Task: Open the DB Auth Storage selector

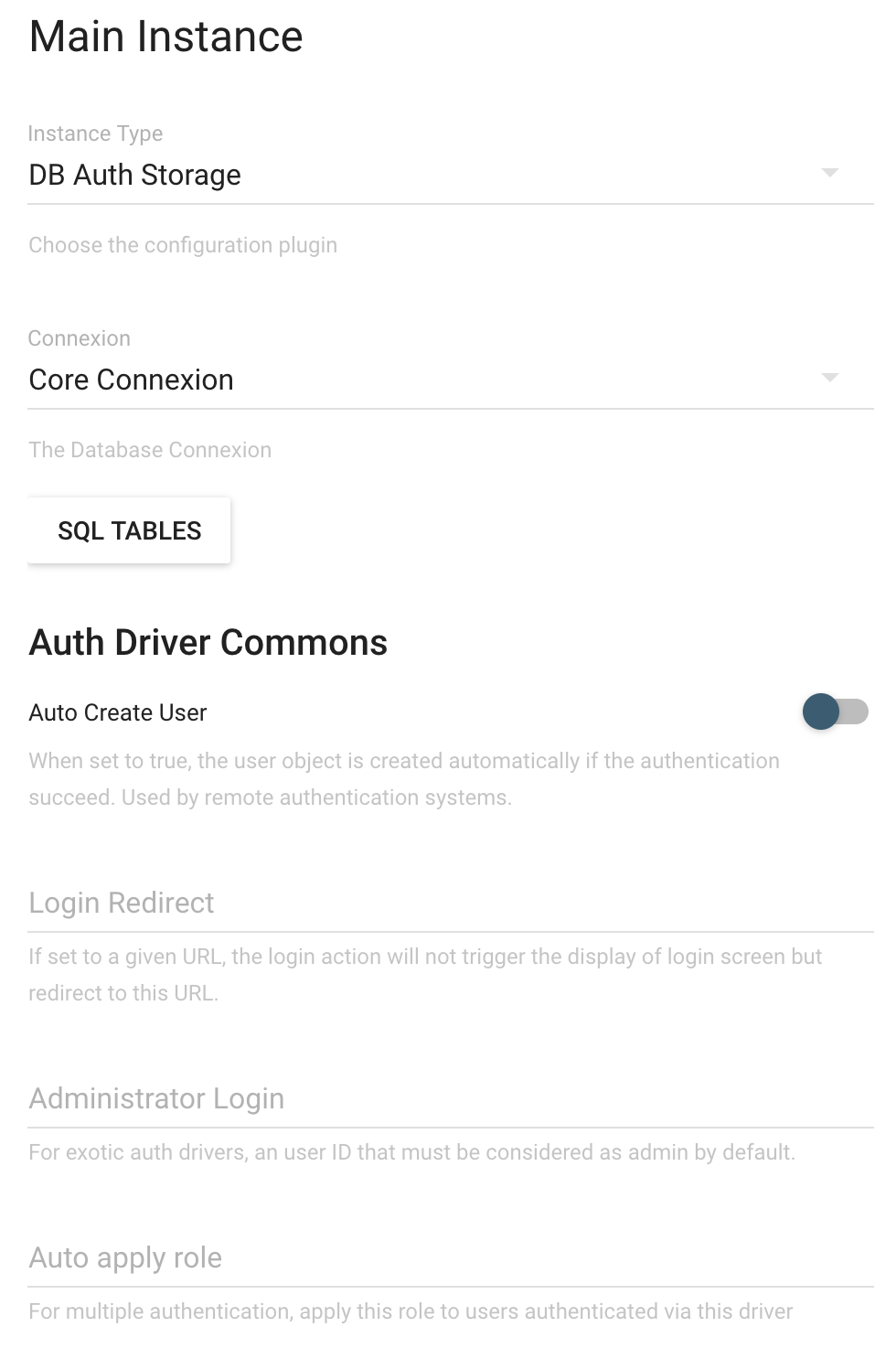Action: click(451, 175)
